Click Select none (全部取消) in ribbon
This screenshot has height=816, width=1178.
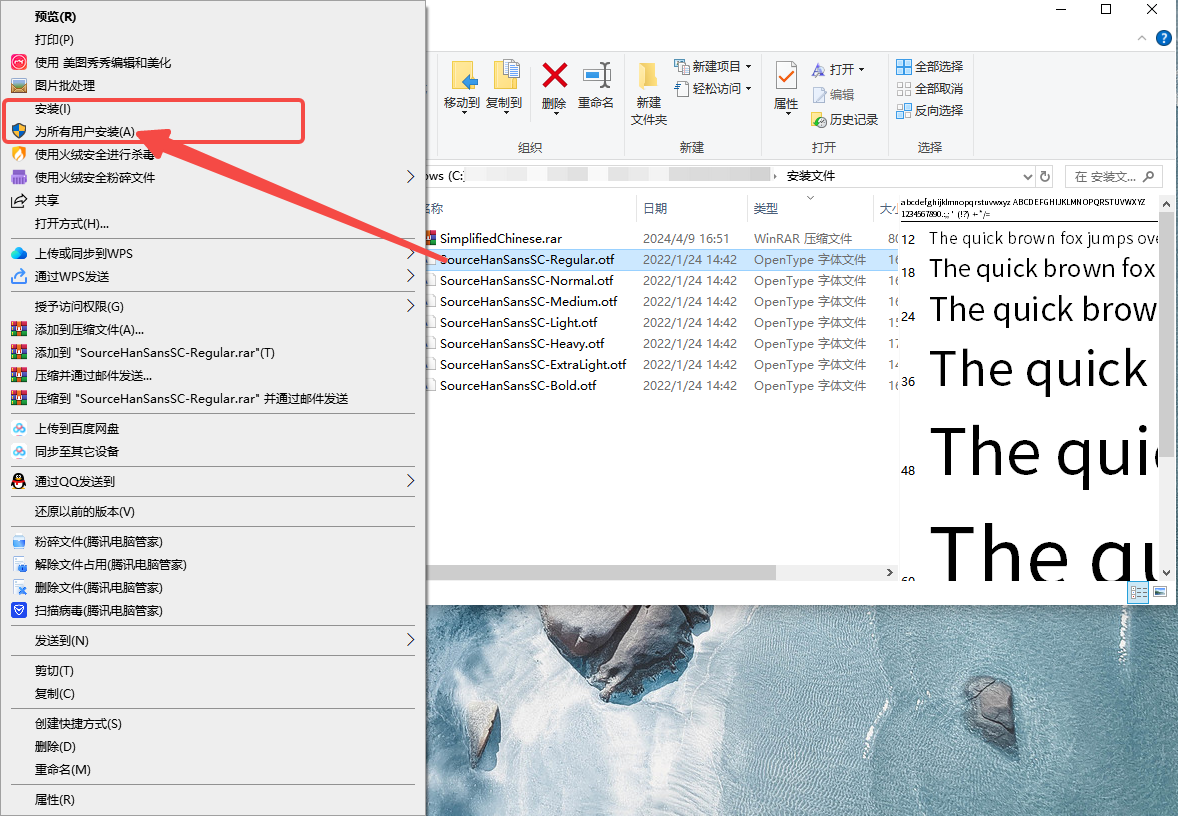[x=929, y=89]
